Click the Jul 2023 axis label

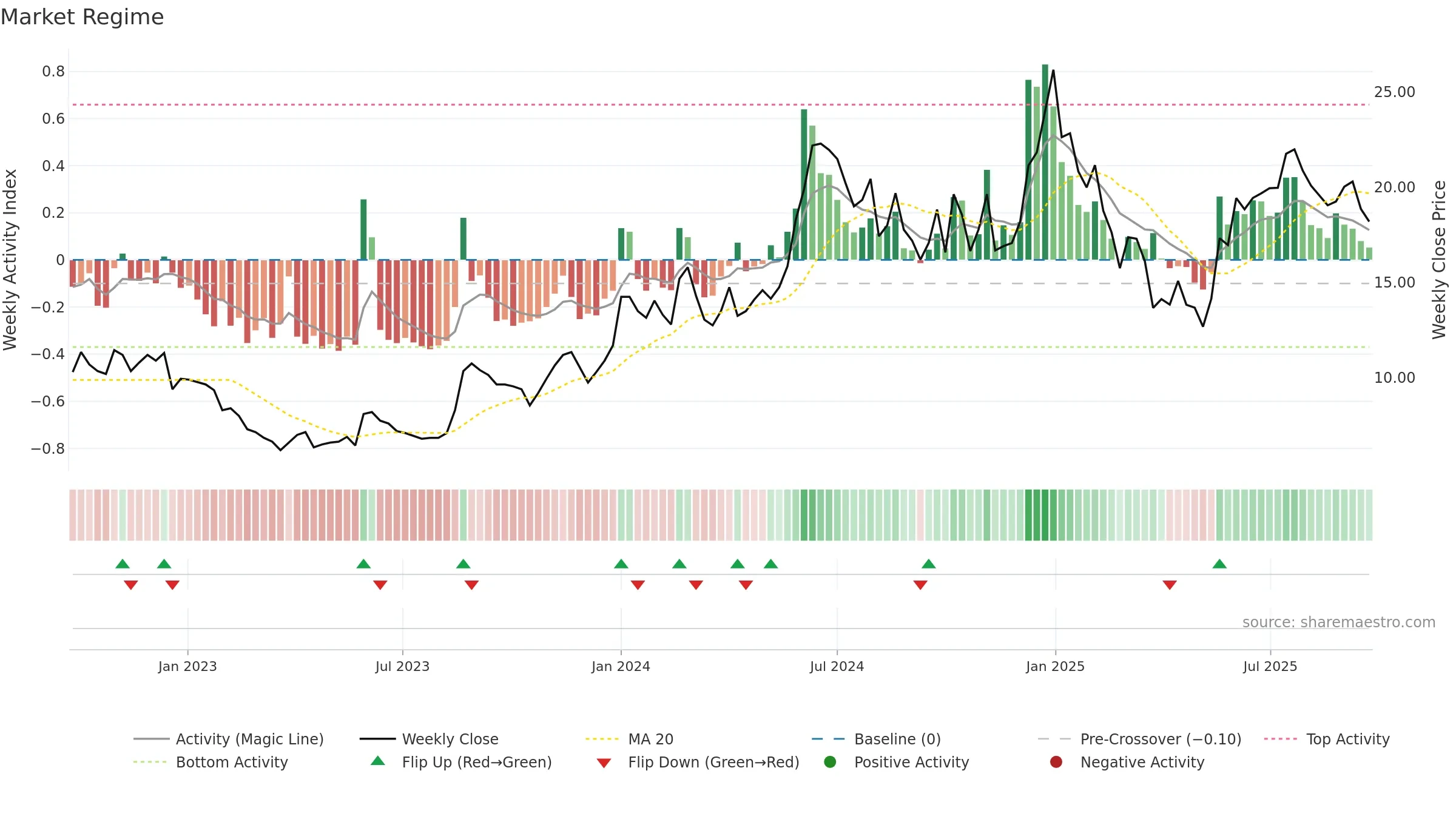click(x=402, y=666)
